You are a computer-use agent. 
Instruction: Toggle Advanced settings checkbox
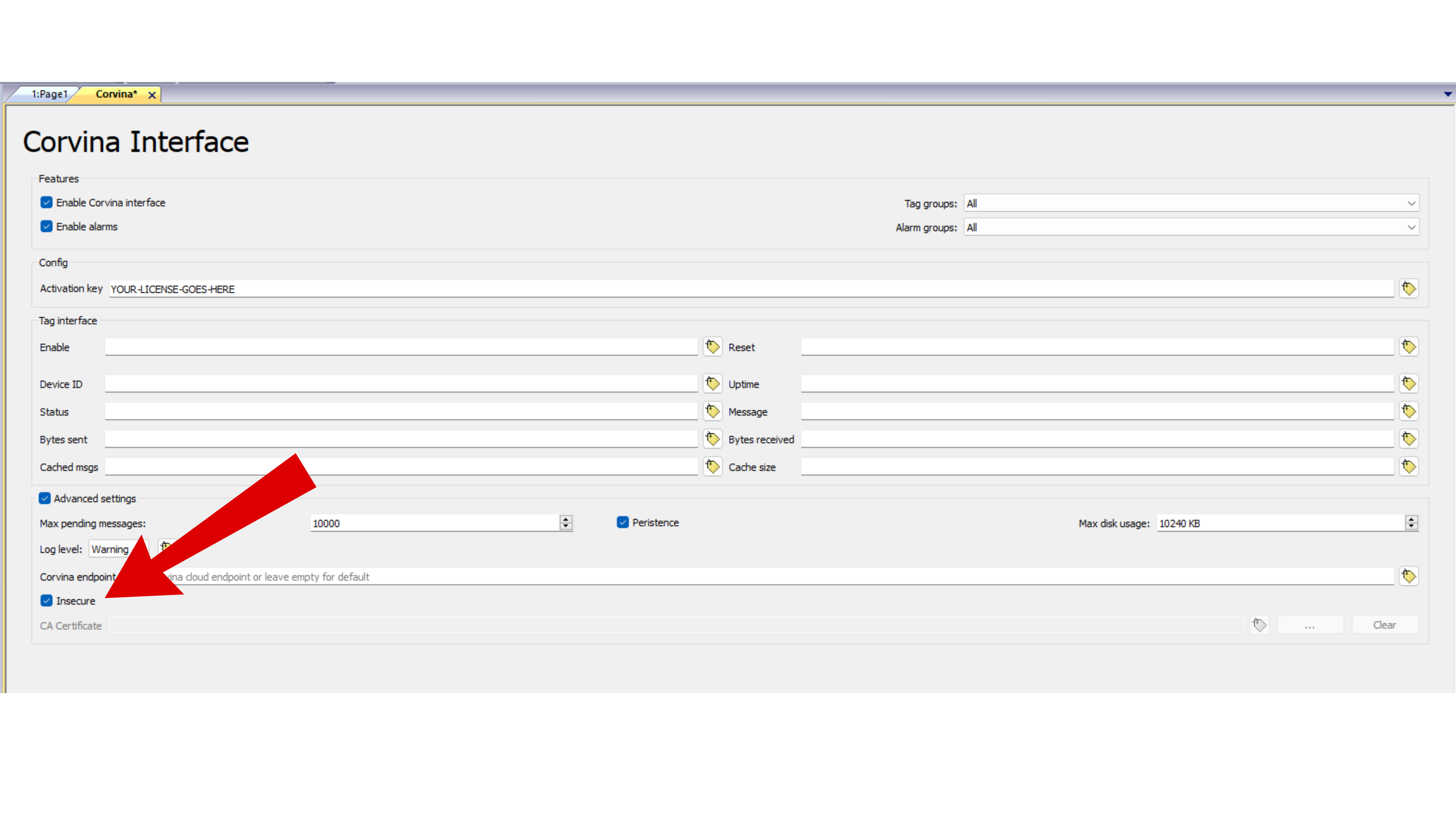coord(45,498)
